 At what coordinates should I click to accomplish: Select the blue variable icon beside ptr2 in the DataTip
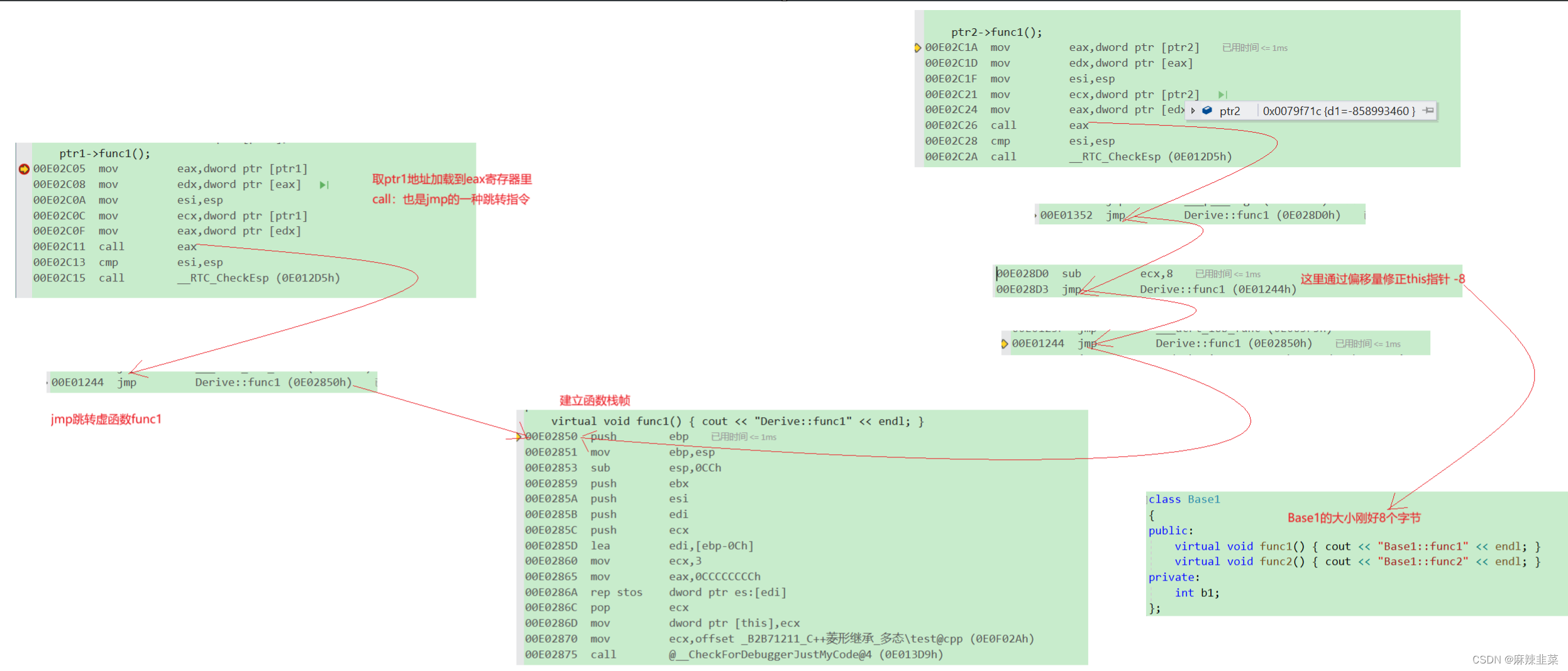(1206, 111)
